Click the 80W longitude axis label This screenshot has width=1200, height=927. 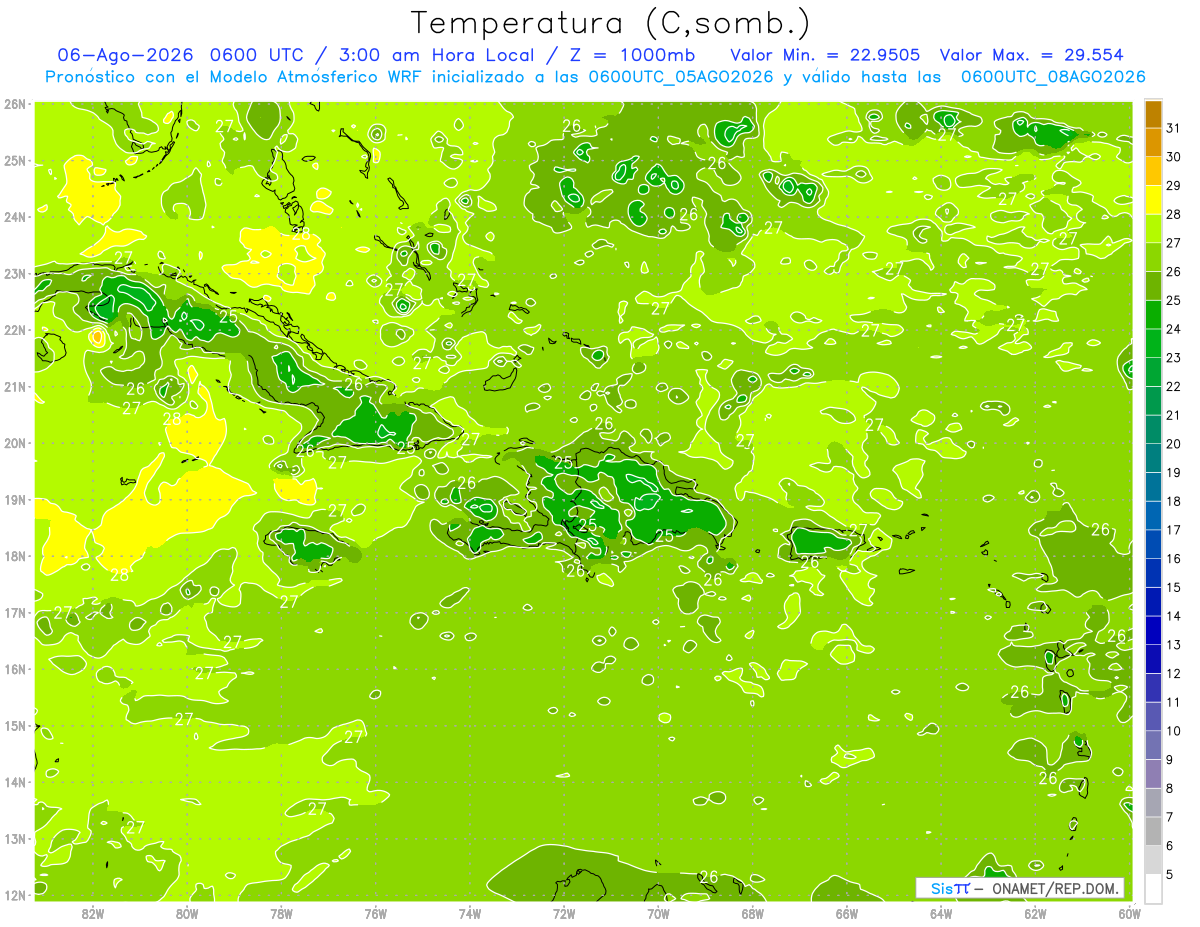click(187, 913)
